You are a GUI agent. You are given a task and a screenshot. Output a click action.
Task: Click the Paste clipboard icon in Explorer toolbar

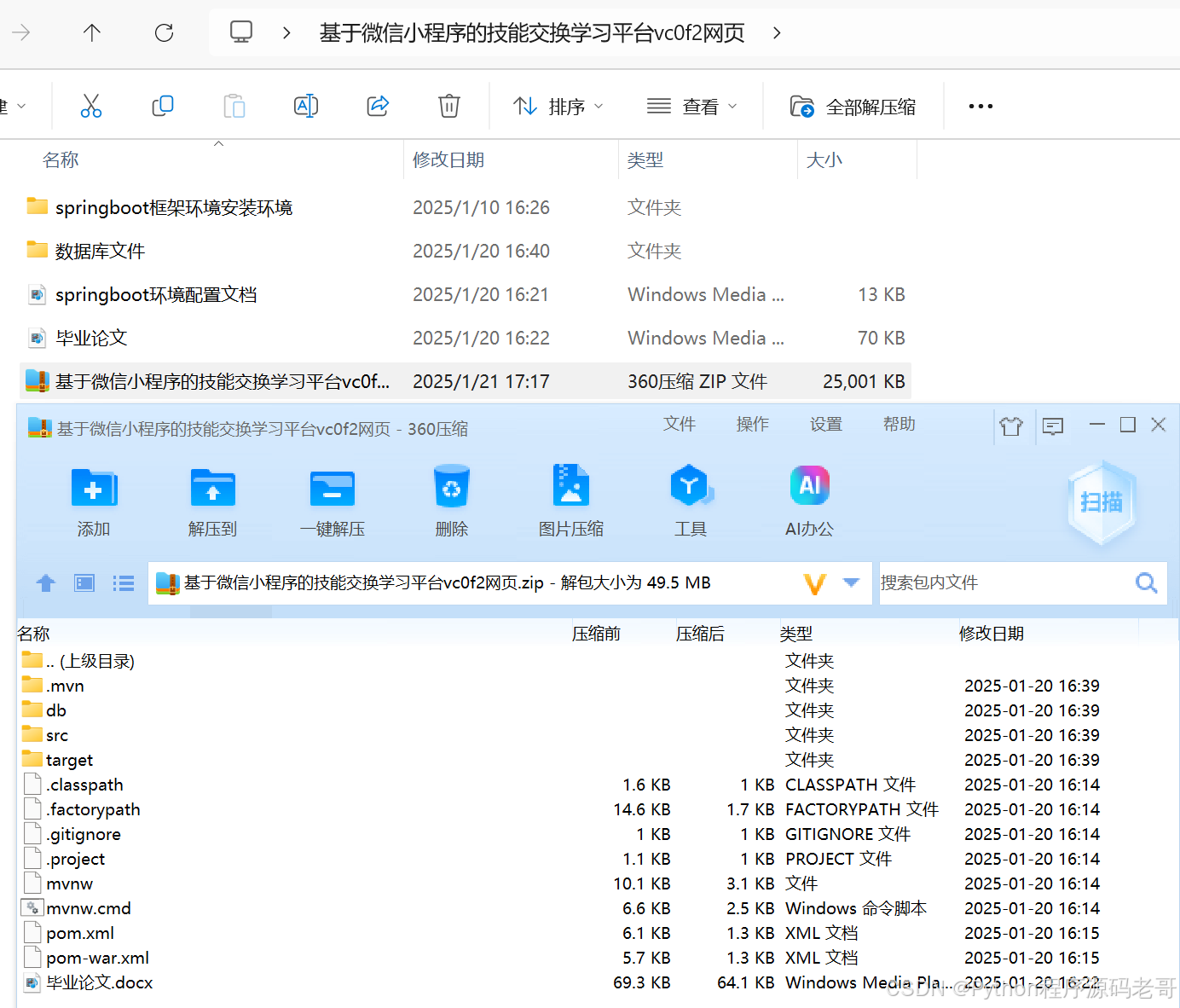(x=234, y=106)
